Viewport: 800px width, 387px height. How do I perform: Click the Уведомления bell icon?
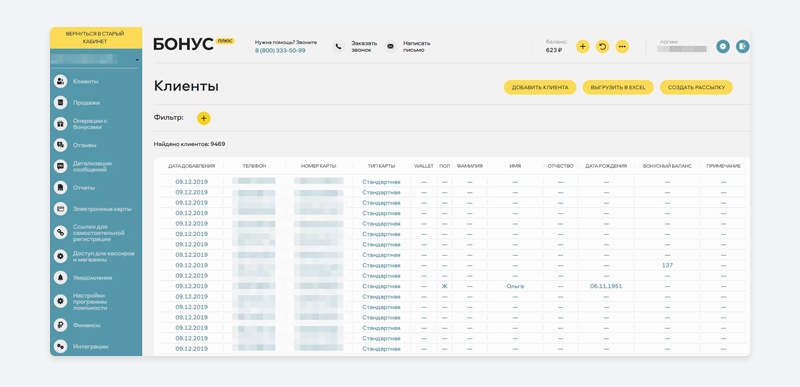61,278
